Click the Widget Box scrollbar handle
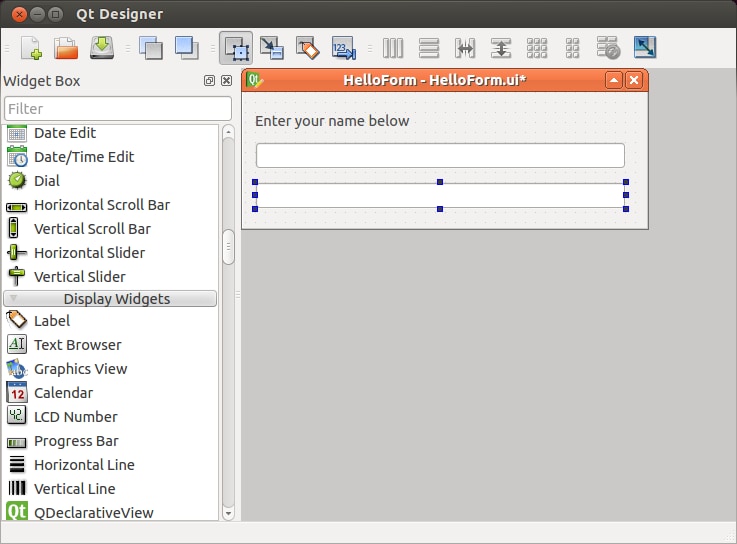The width and height of the screenshot is (737, 544). [228, 247]
